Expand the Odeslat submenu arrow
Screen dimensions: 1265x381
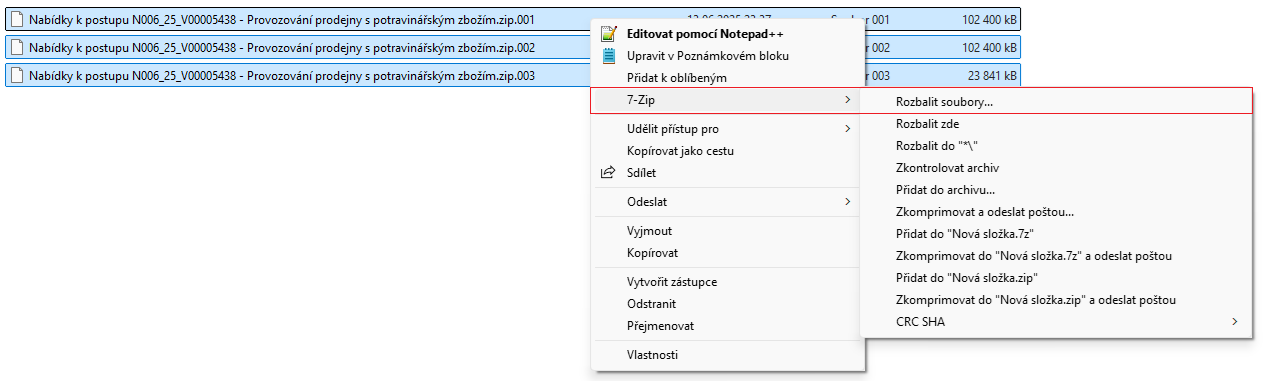(x=848, y=202)
